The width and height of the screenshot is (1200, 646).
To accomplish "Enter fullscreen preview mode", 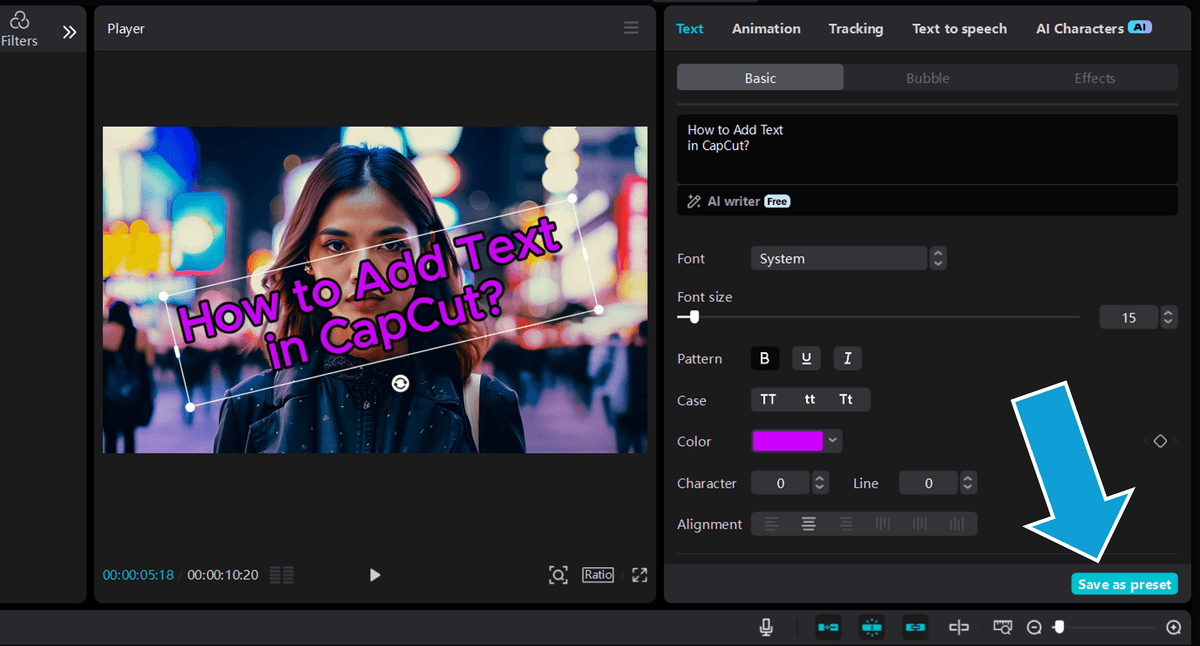I will click(x=639, y=575).
